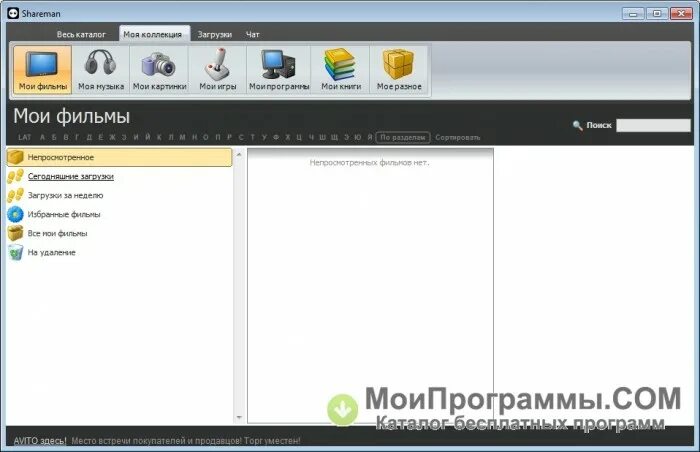Minimize the Shareman window

pos(633,13)
